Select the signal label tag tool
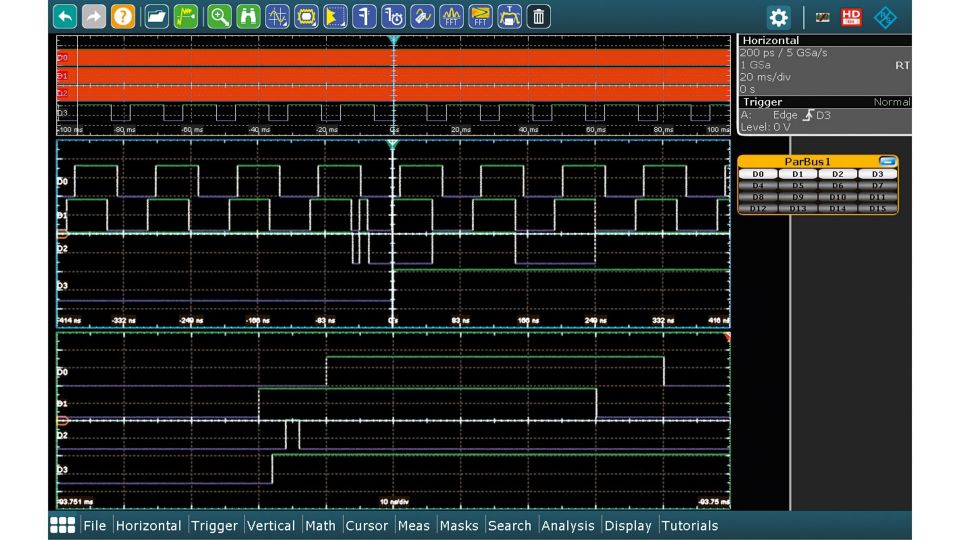Screen dimensions: 960x540 (x=422, y=17)
